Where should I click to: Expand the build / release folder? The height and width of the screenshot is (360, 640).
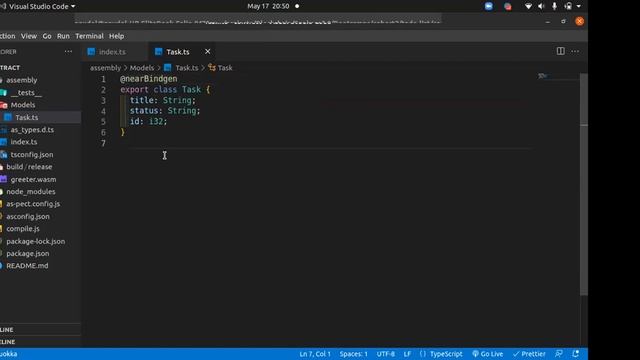tap(29, 167)
